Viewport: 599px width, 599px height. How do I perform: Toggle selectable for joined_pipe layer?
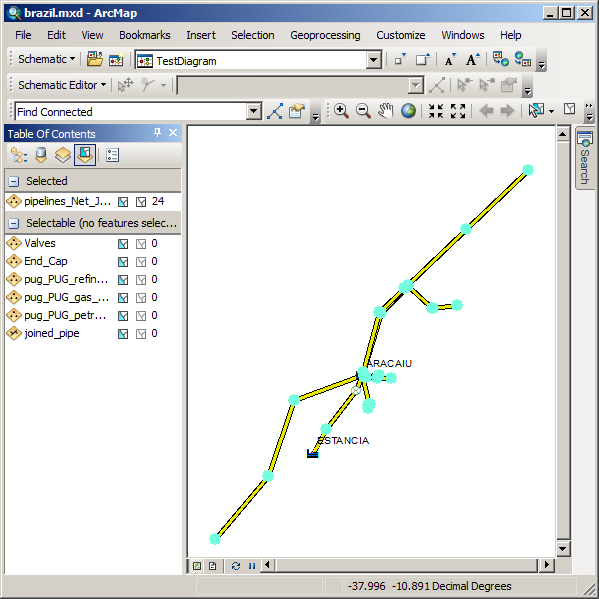coord(123,334)
